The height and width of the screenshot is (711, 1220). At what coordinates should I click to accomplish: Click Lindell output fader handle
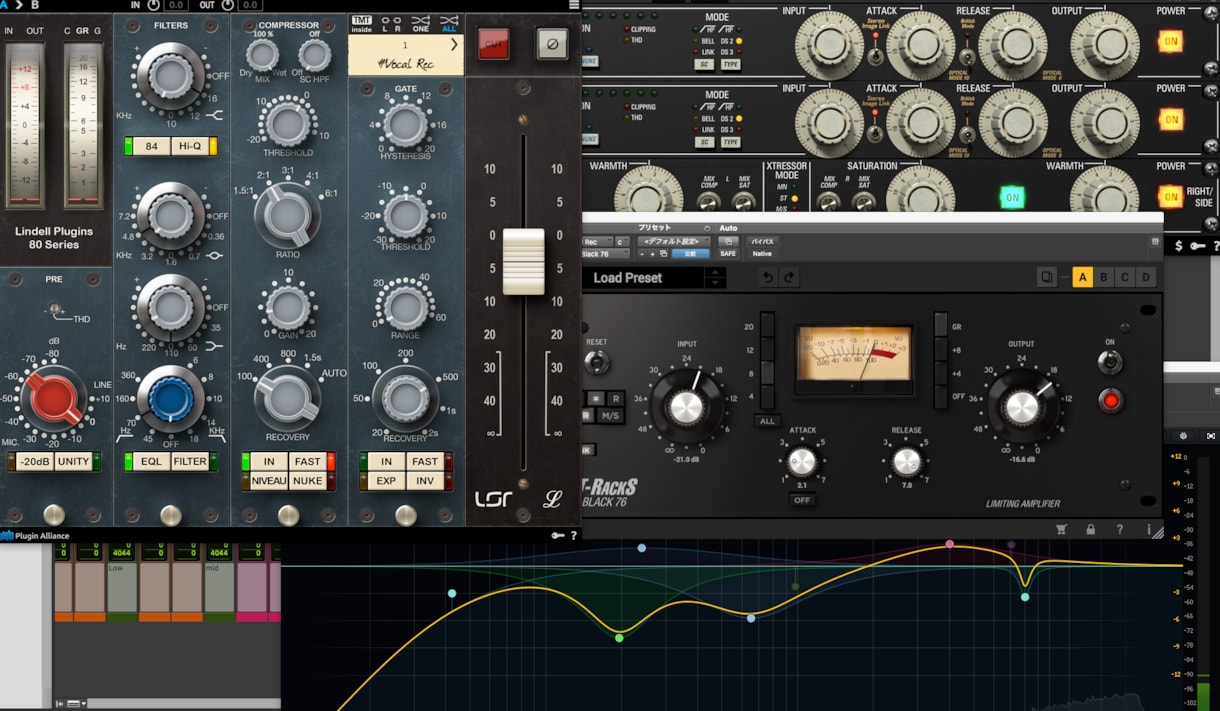(x=523, y=262)
